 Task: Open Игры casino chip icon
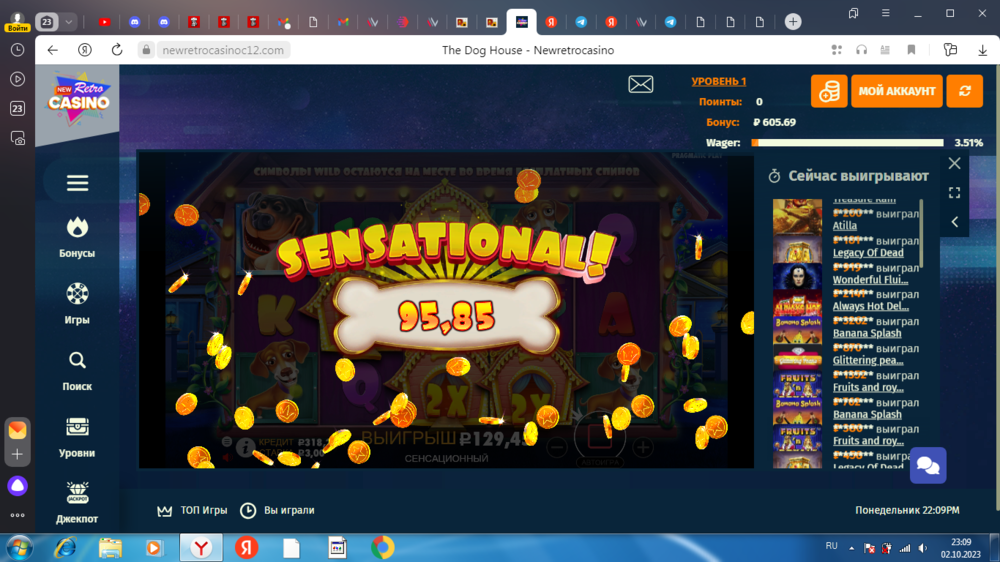77,294
